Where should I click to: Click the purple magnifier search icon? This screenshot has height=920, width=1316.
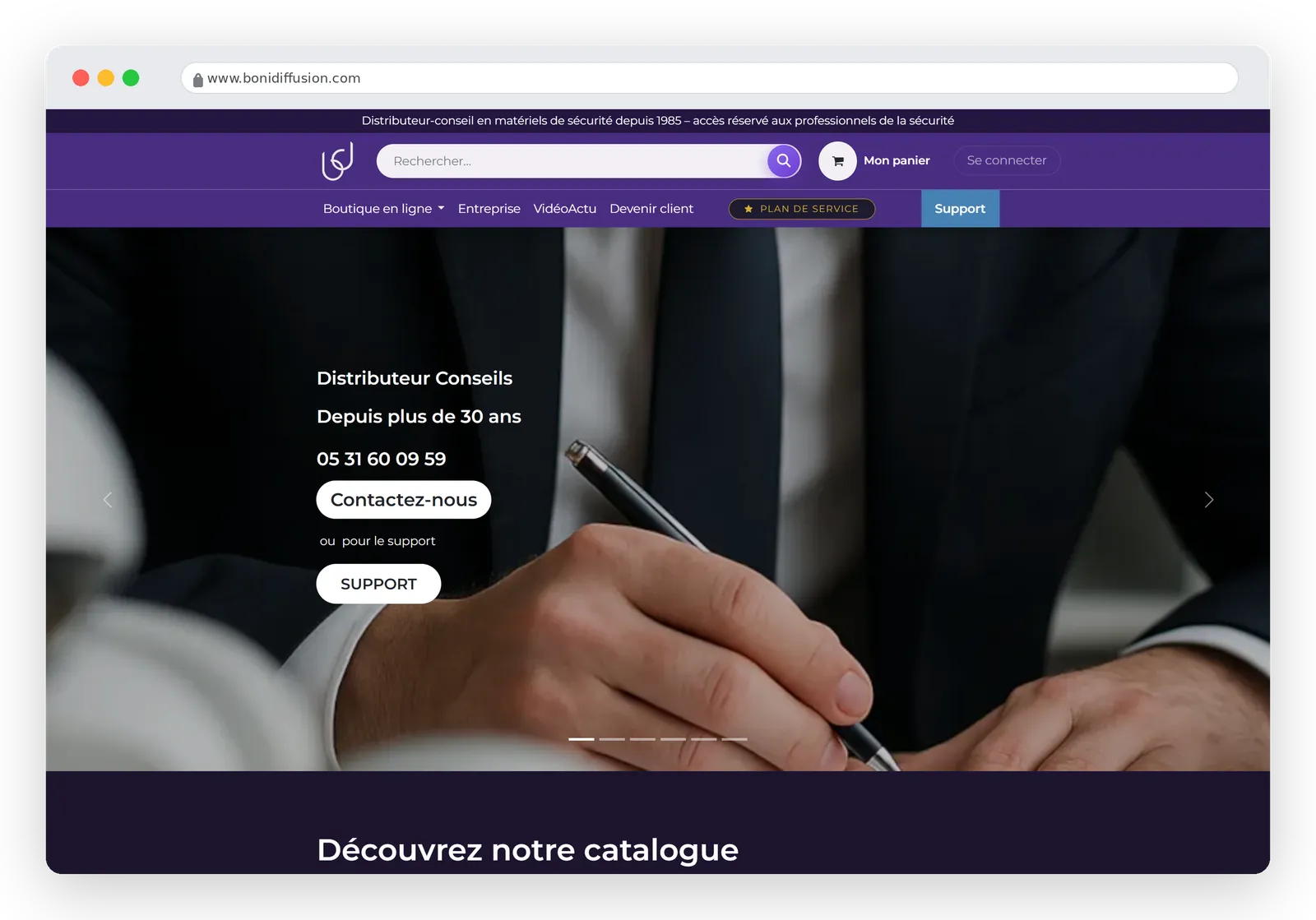coord(784,161)
